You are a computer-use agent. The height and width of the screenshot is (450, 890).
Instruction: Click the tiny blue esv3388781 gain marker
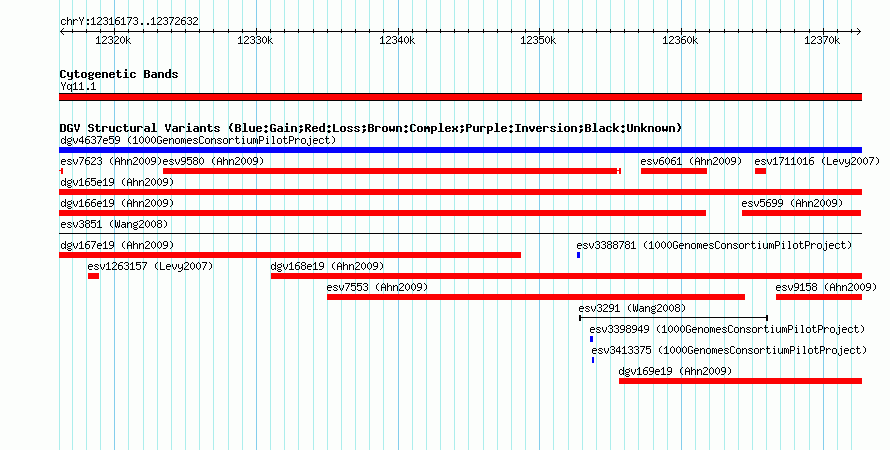[x=578, y=255]
